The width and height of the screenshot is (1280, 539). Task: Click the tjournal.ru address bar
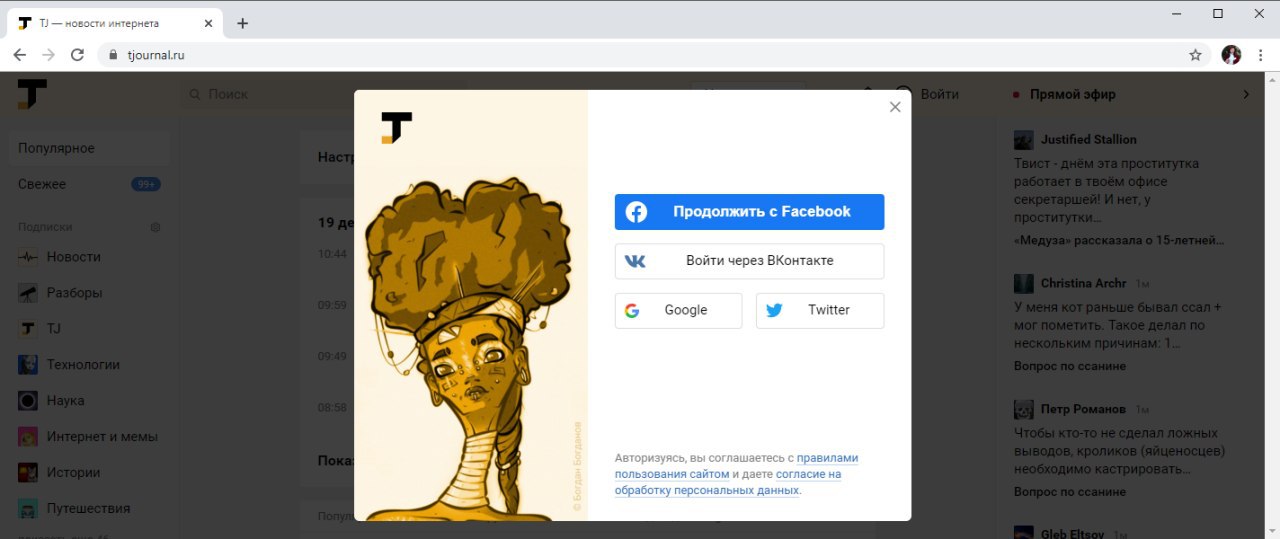[640, 55]
